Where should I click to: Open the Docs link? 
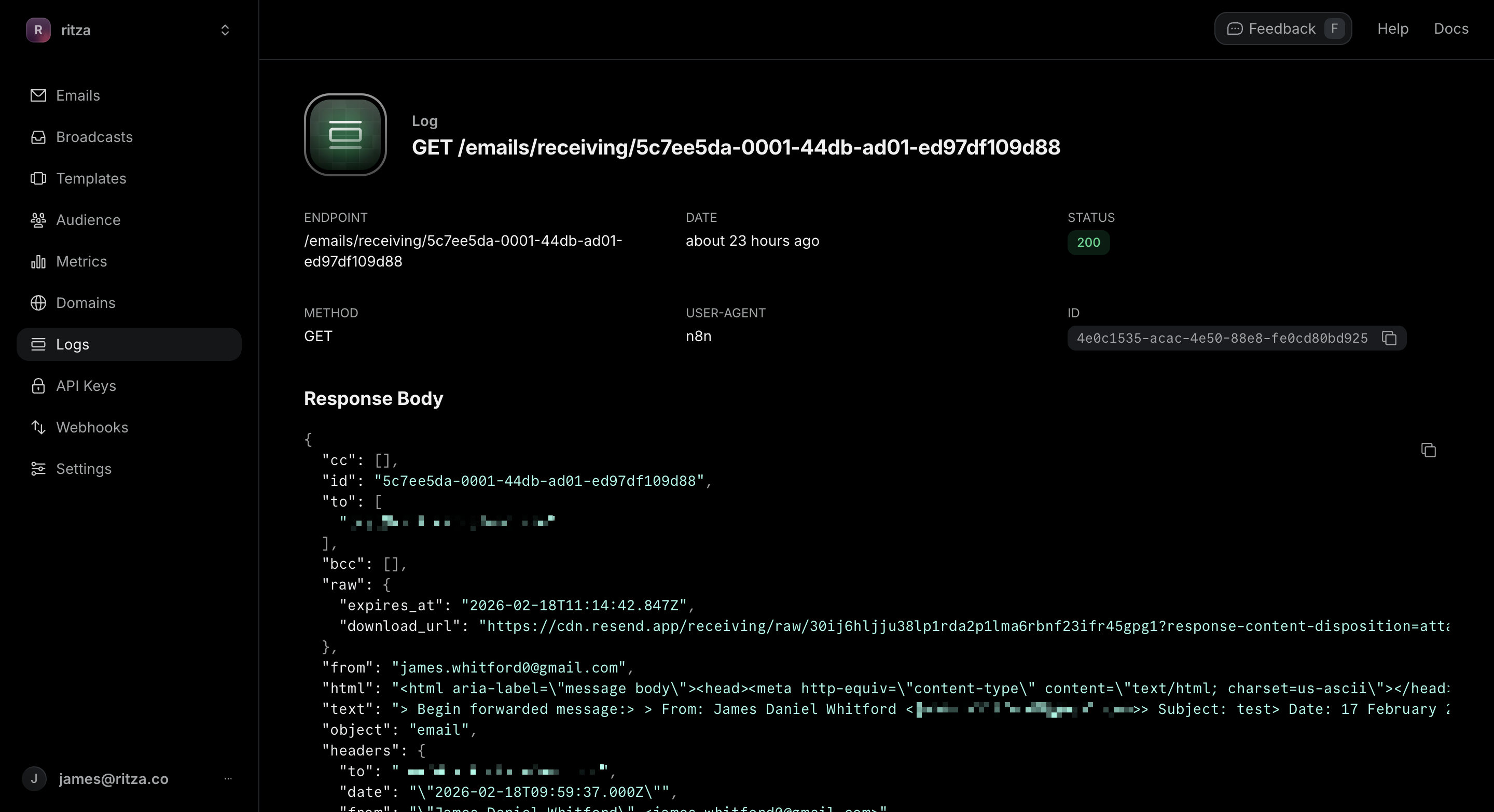(1450, 29)
